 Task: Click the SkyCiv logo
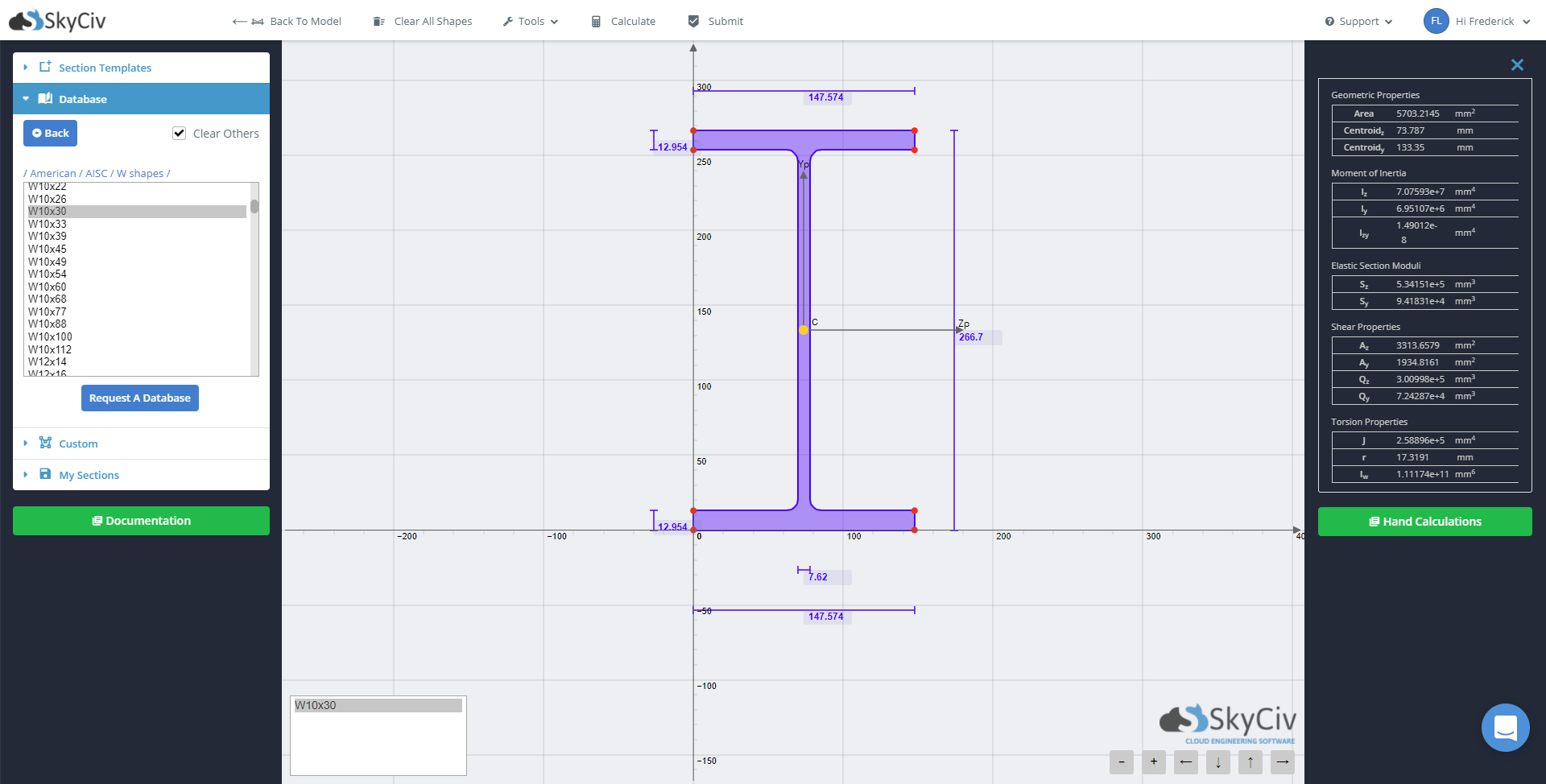(x=57, y=20)
